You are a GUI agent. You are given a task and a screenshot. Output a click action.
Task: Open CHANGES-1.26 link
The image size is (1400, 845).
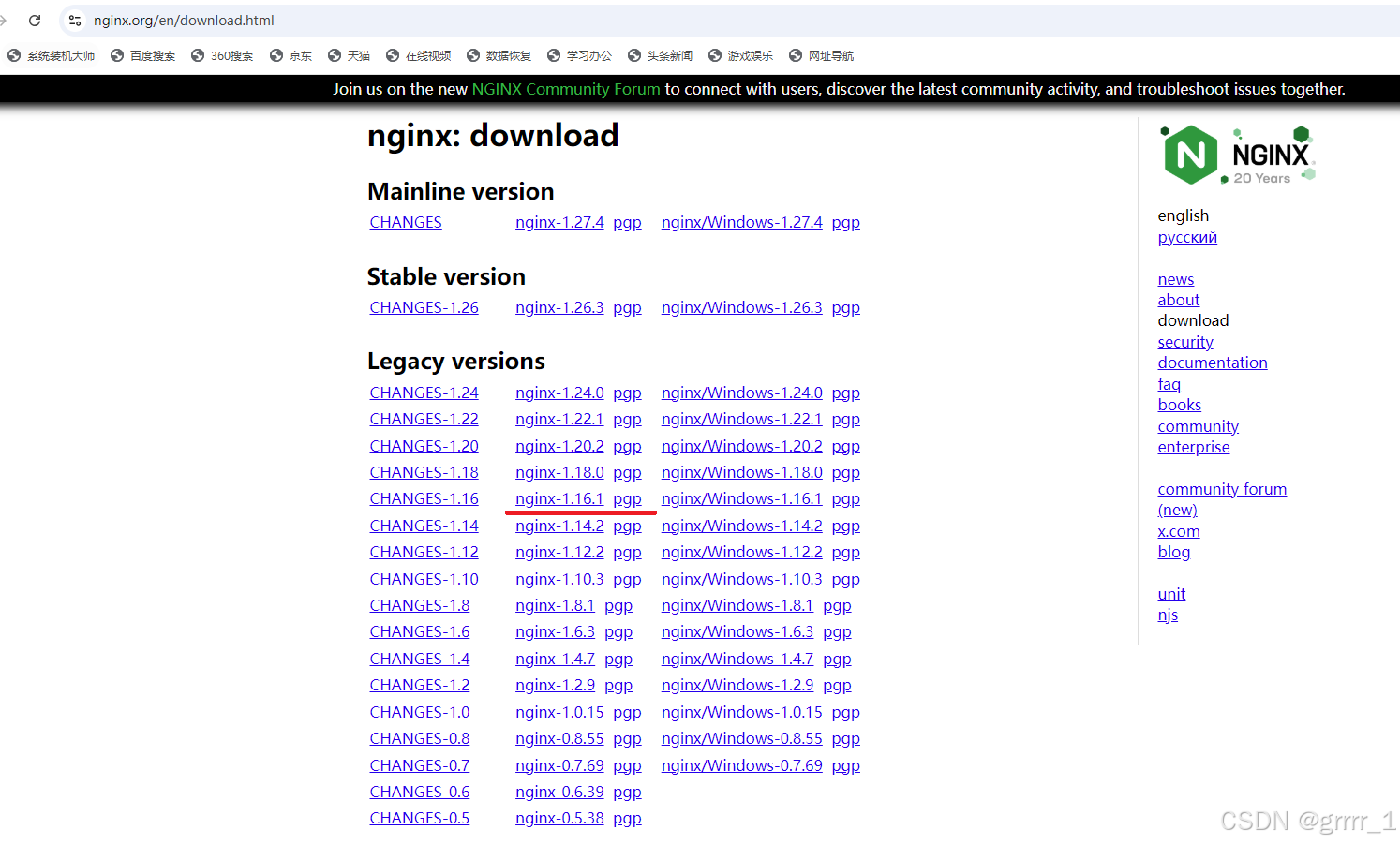click(424, 307)
